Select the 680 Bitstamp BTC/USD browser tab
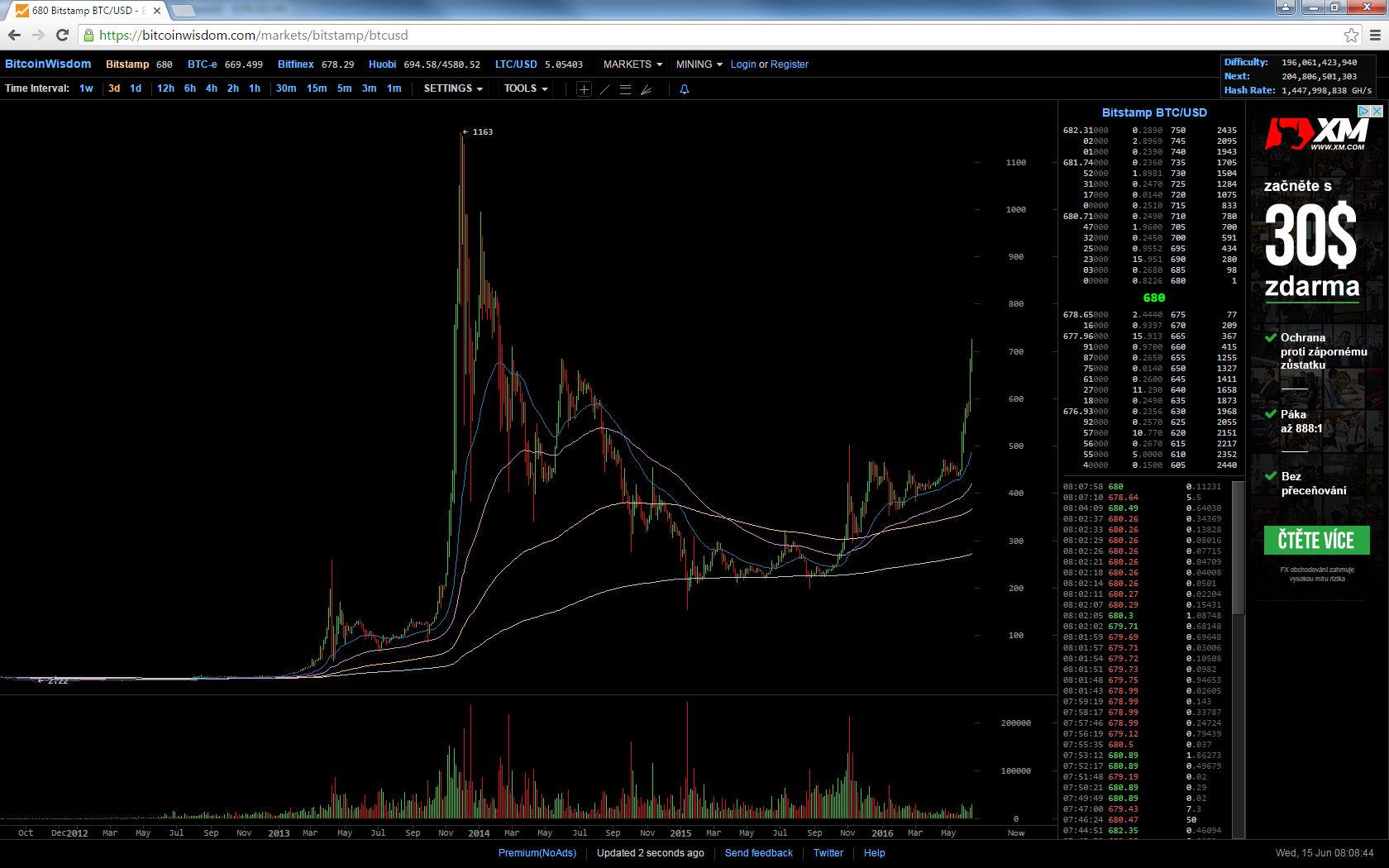Viewport: 1389px width, 868px height. (x=87, y=11)
